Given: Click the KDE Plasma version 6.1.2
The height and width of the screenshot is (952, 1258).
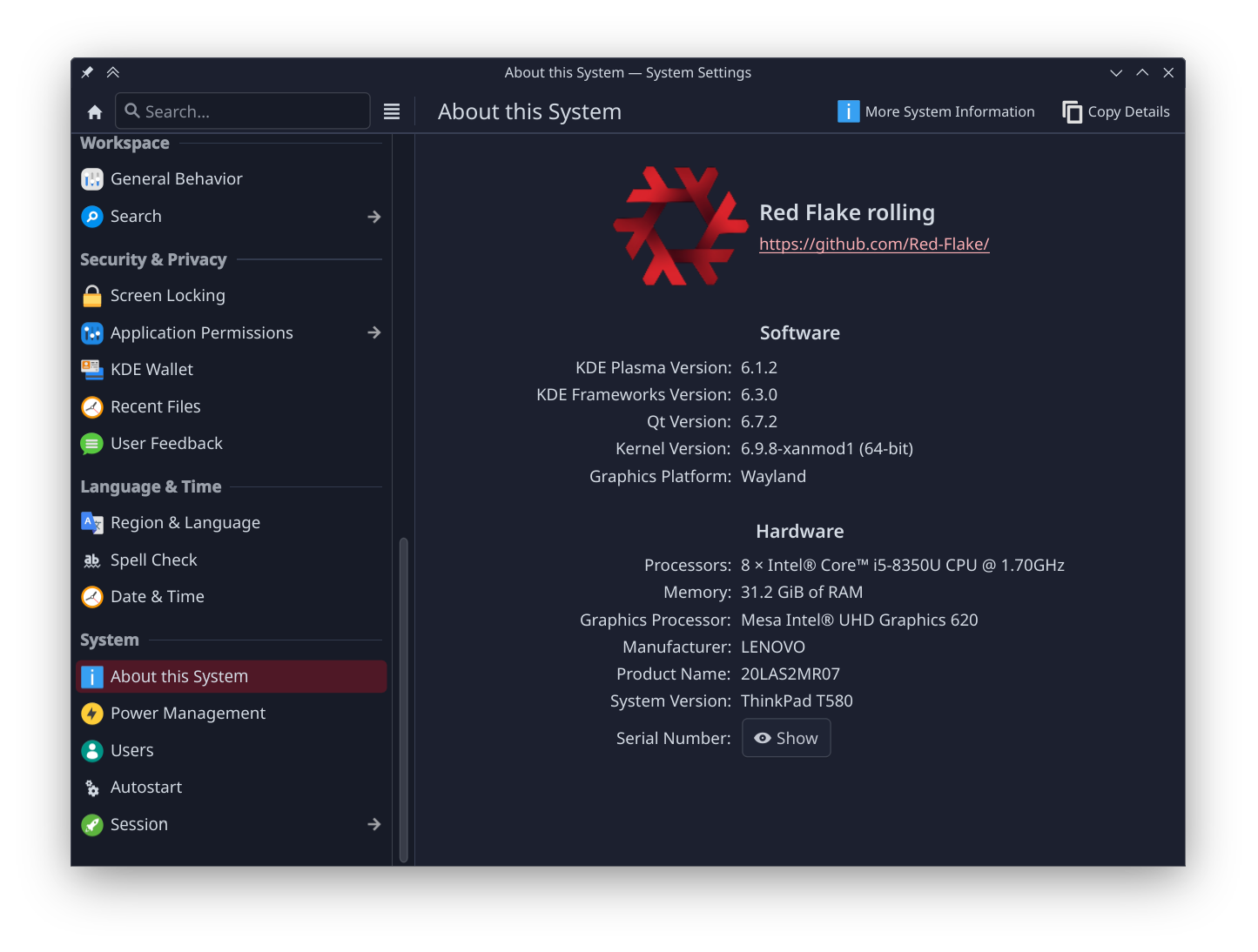Looking at the screenshot, I should [759, 368].
